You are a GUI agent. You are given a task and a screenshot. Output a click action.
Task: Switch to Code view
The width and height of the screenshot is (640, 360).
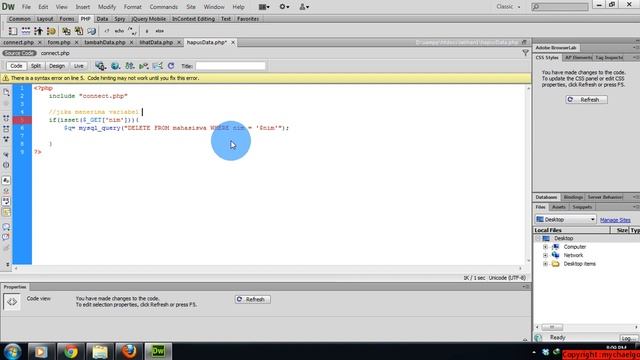point(16,66)
